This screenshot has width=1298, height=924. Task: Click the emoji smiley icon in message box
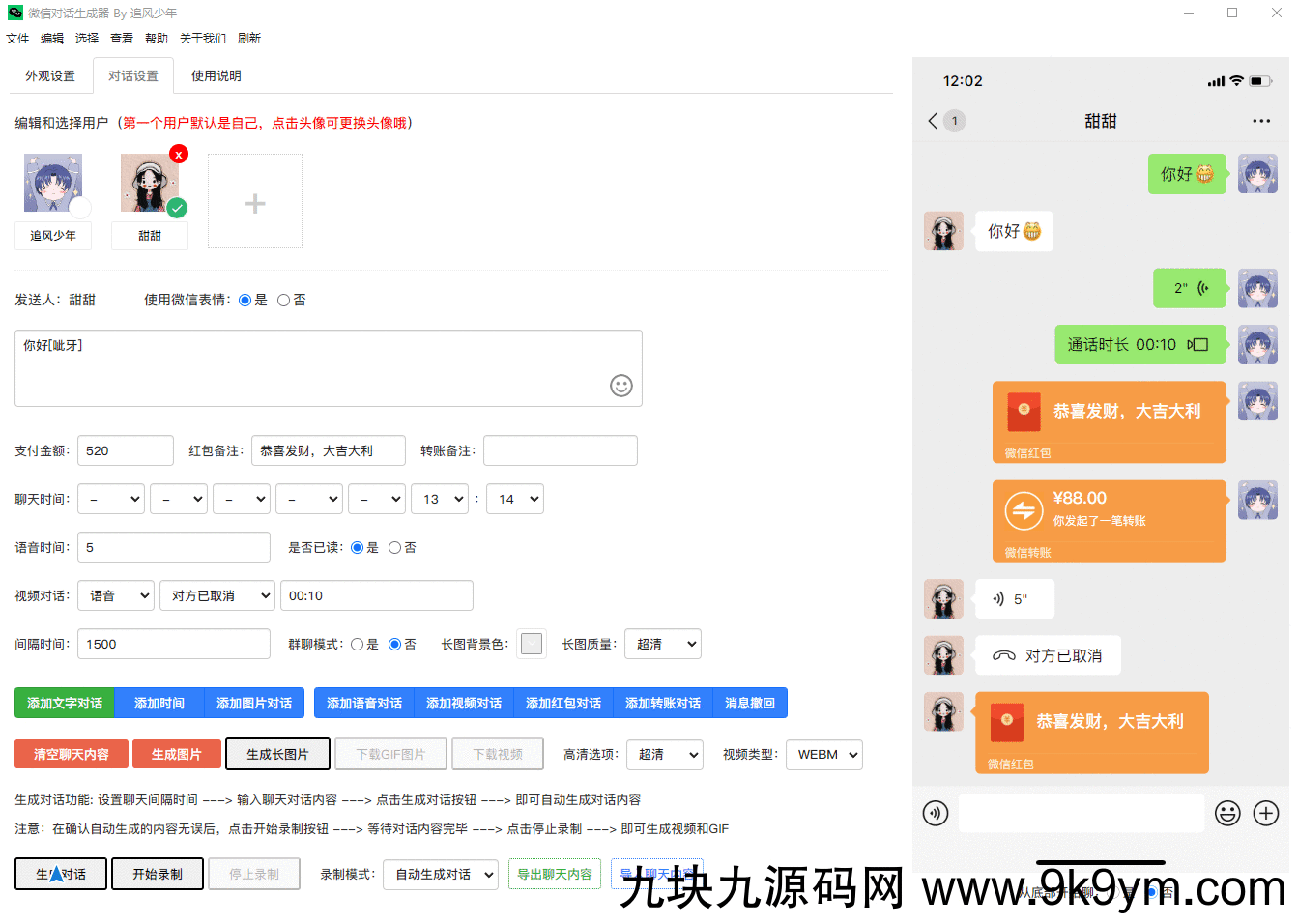coord(620,386)
